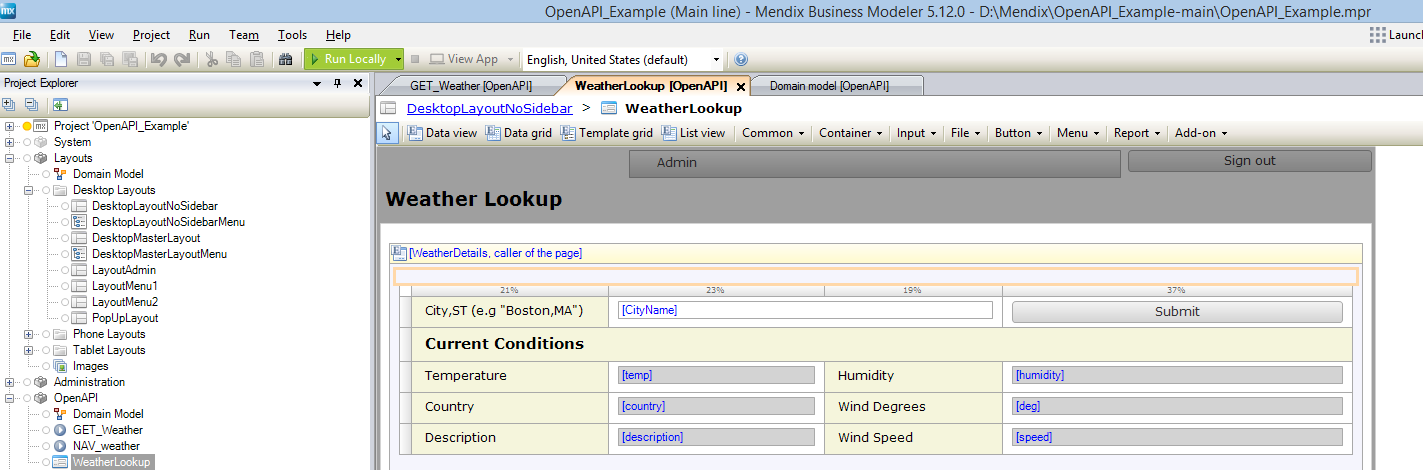Select the CityName input field
The image size is (1423, 470).
tap(805, 310)
